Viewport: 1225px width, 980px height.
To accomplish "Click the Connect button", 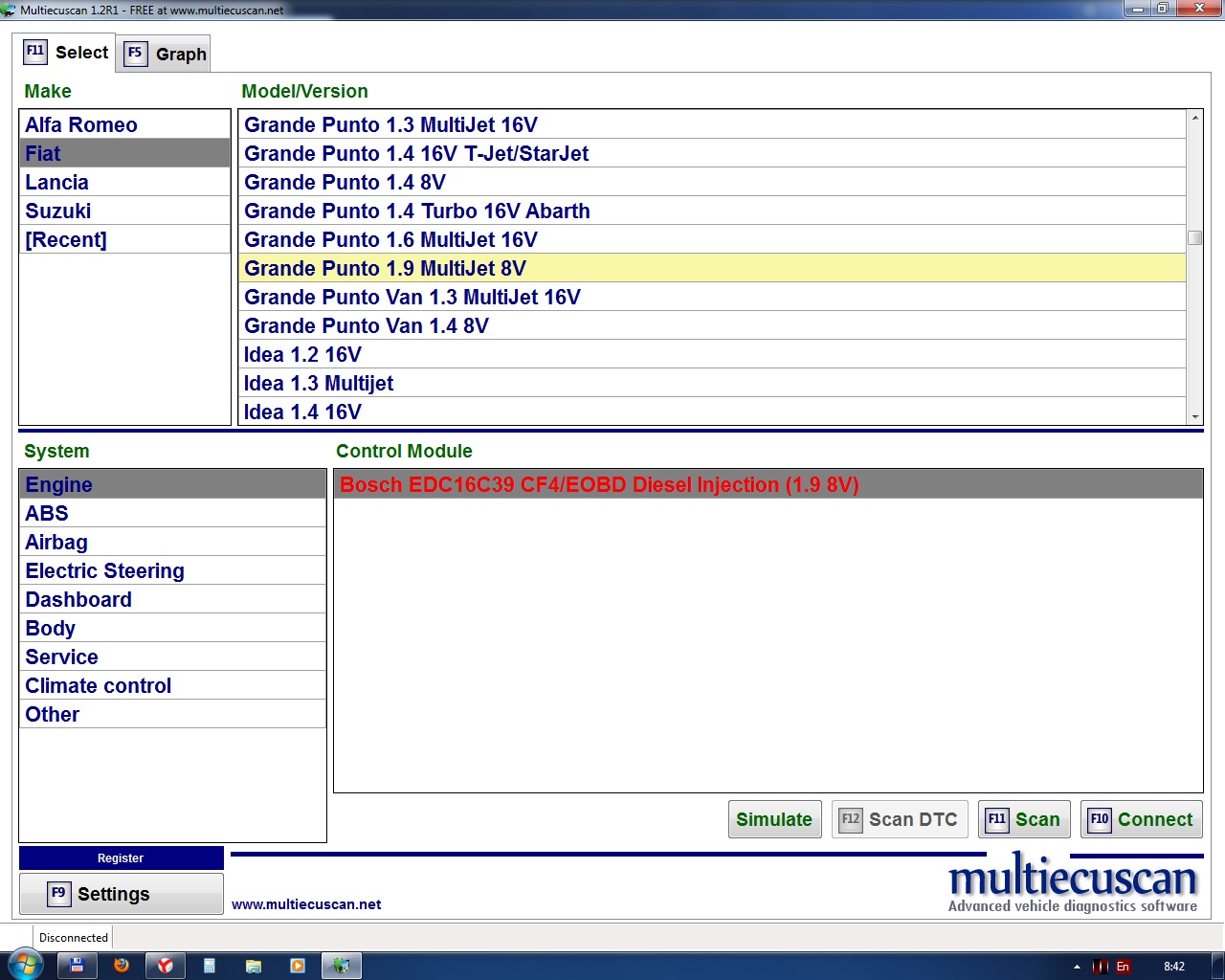I will (1141, 819).
